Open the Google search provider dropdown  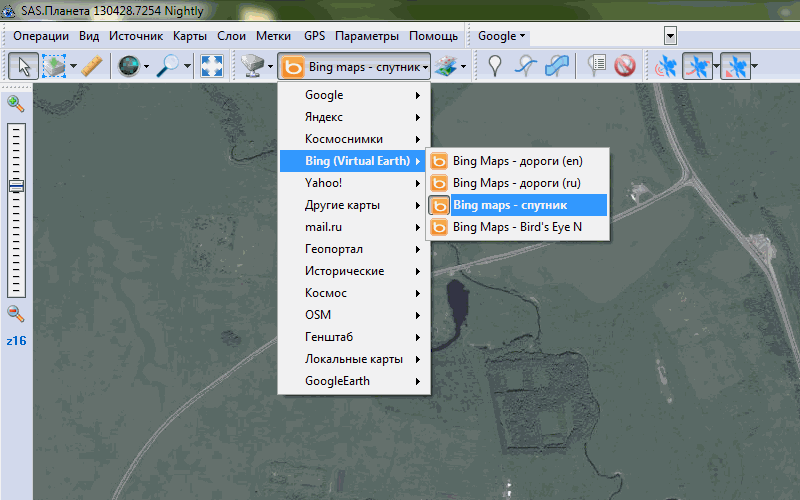coord(501,36)
